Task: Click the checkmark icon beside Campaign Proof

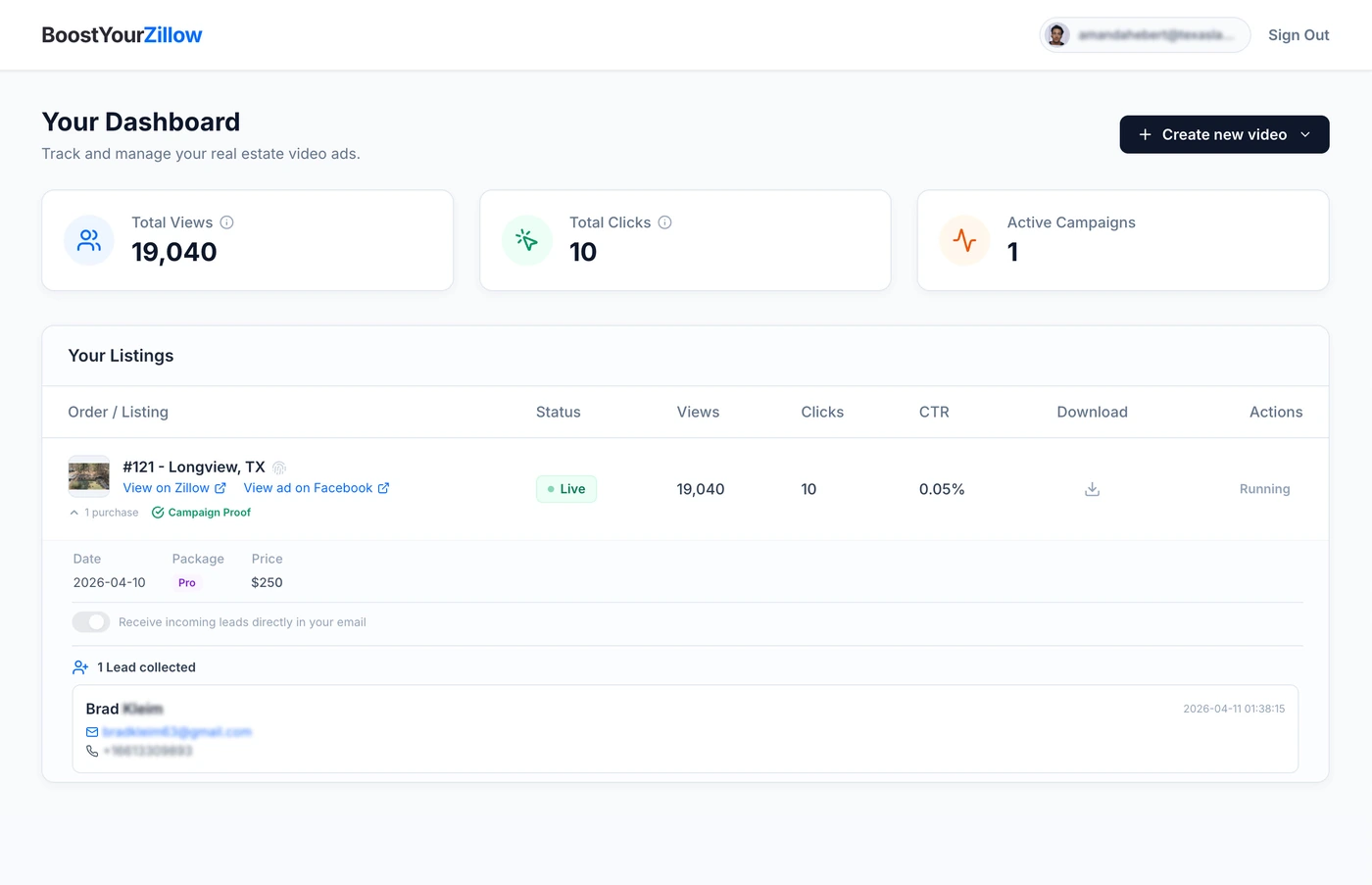Action: 157,512
